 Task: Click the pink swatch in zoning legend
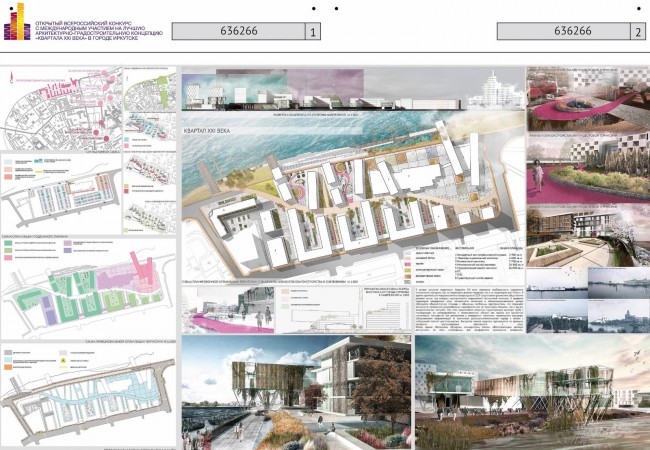[x=8, y=257]
